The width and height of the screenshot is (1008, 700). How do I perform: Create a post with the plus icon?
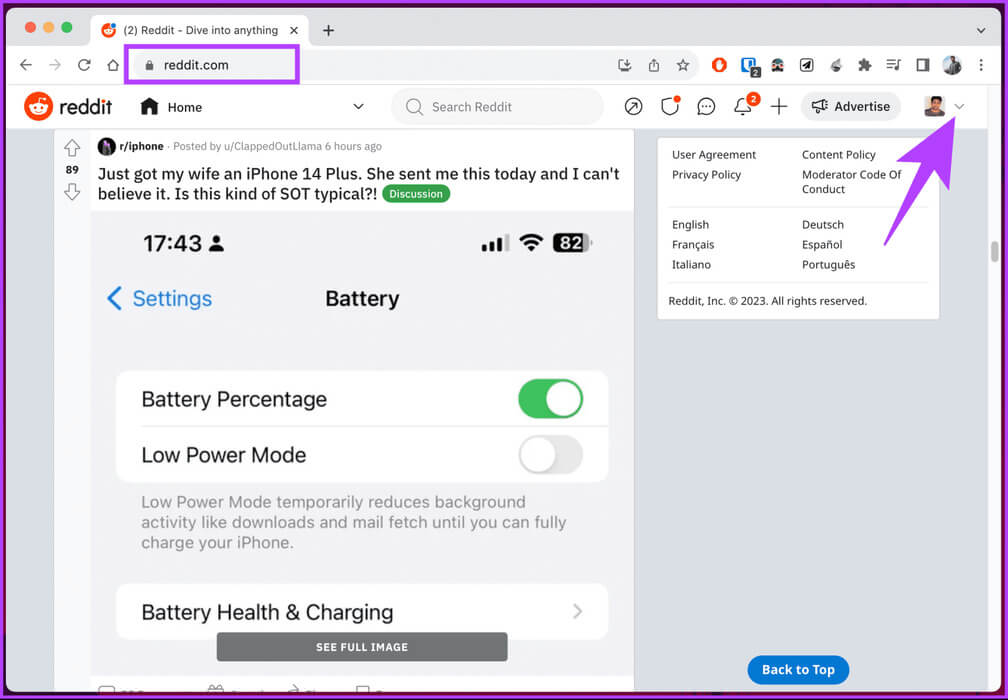[779, 107]
